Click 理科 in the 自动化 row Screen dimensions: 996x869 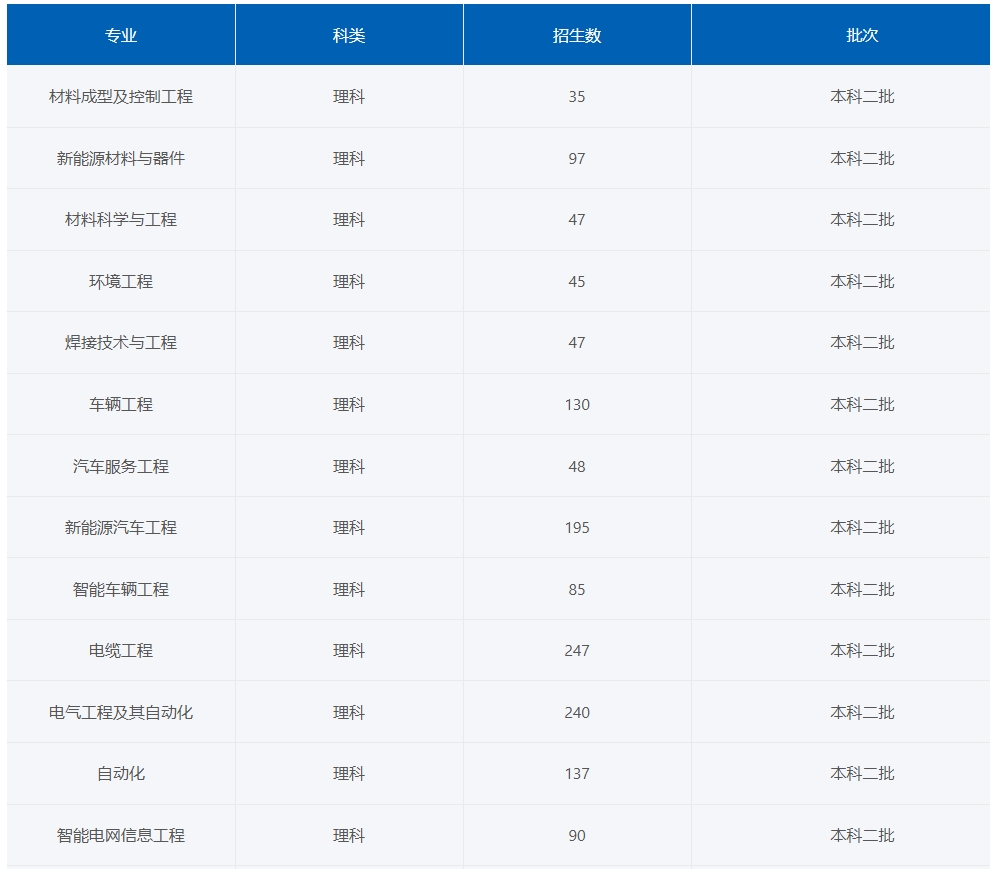tap(349, 774)
